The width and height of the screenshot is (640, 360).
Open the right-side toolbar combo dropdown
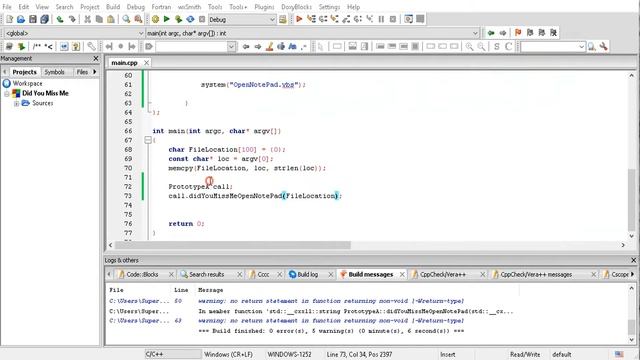(x=582, y=47)
